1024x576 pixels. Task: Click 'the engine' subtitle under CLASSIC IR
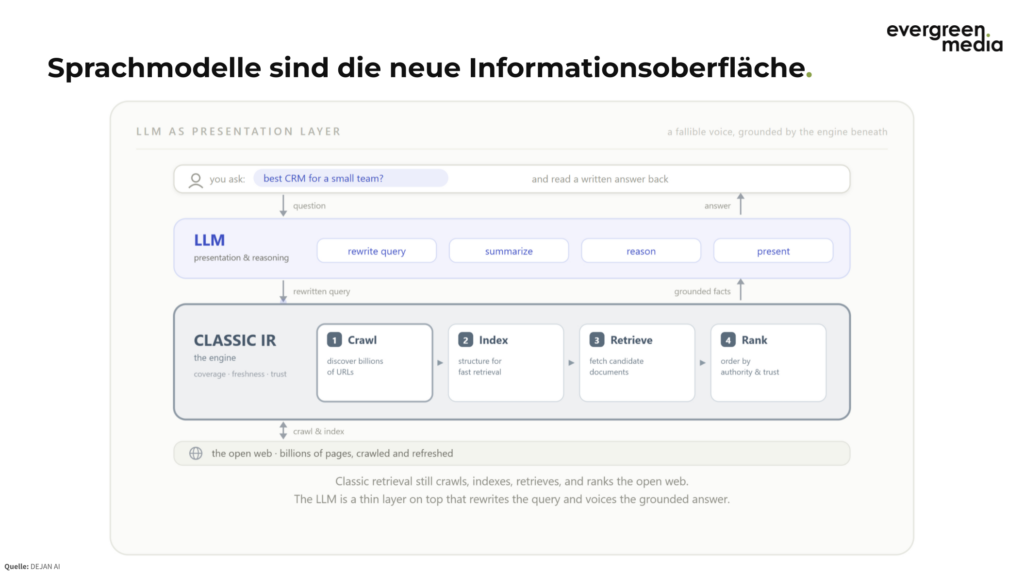(214, 358)
